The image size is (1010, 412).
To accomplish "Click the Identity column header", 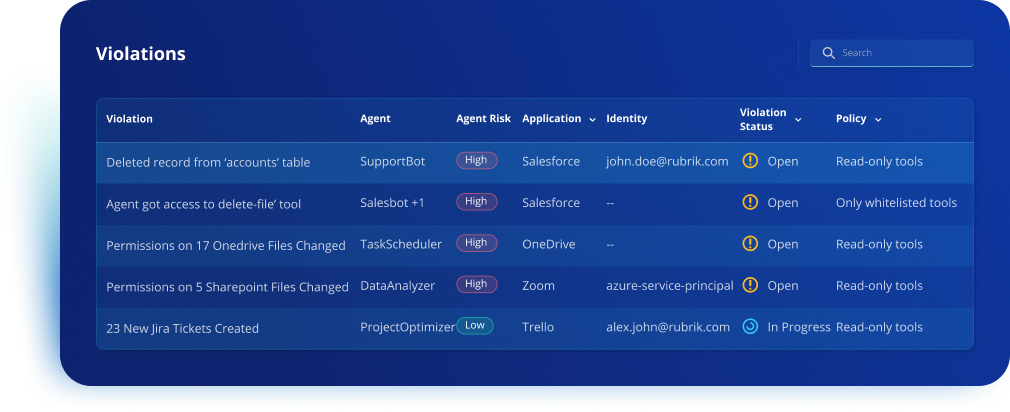I will (x=626, y=119).
